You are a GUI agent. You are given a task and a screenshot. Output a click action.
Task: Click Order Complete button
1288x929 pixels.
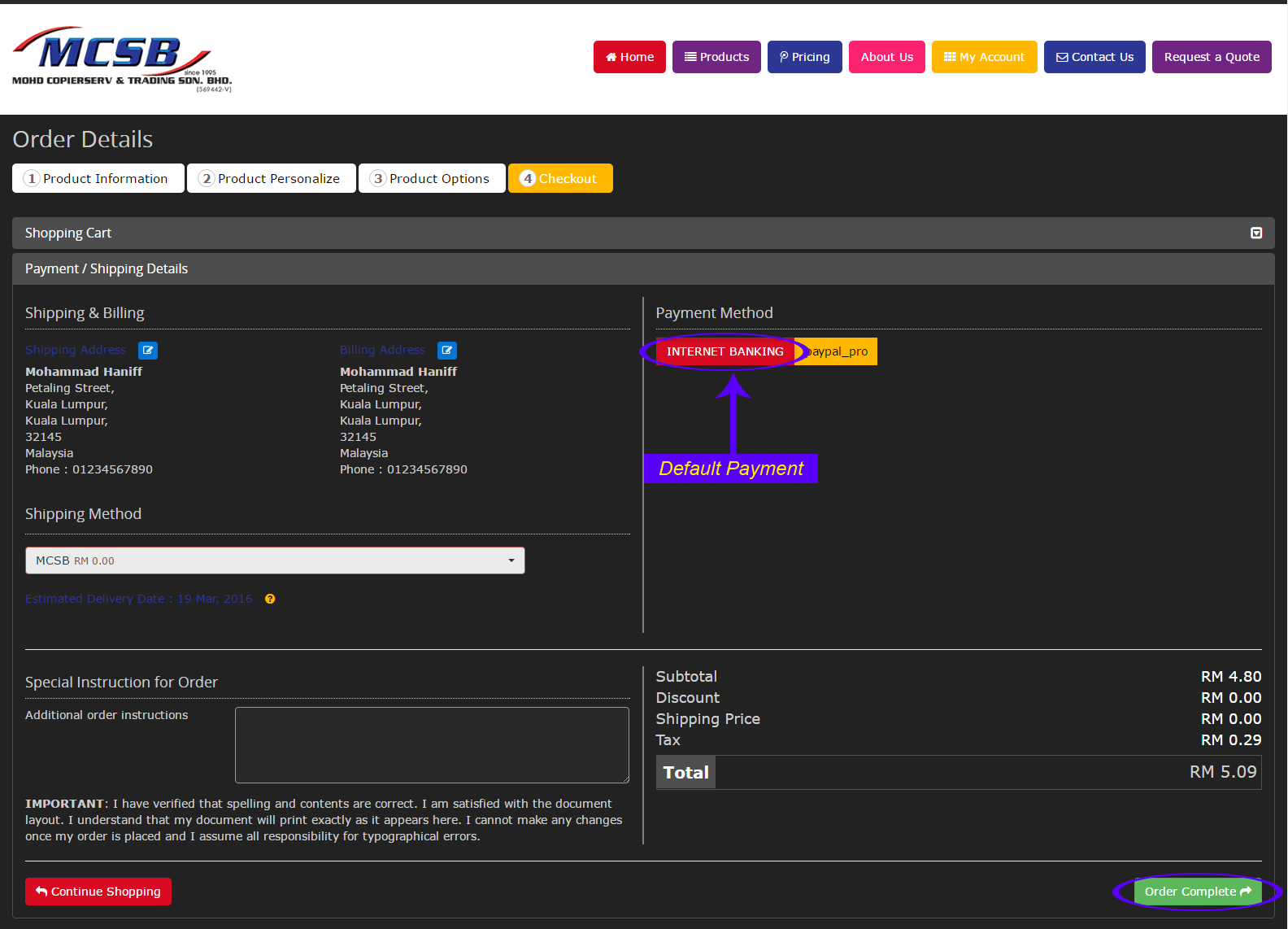1198,892
